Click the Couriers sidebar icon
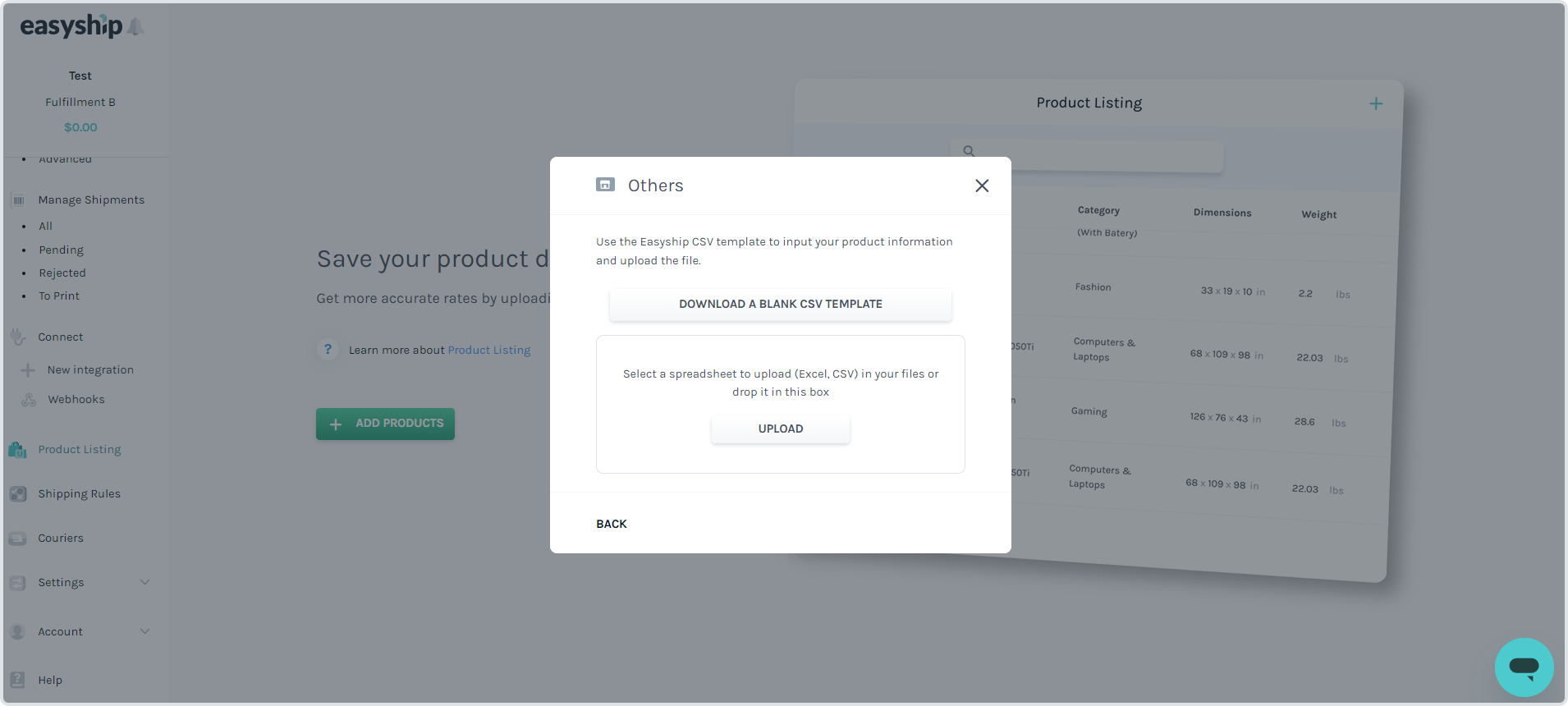Viewport: 1568px width, 706px height. click(17, 539)
